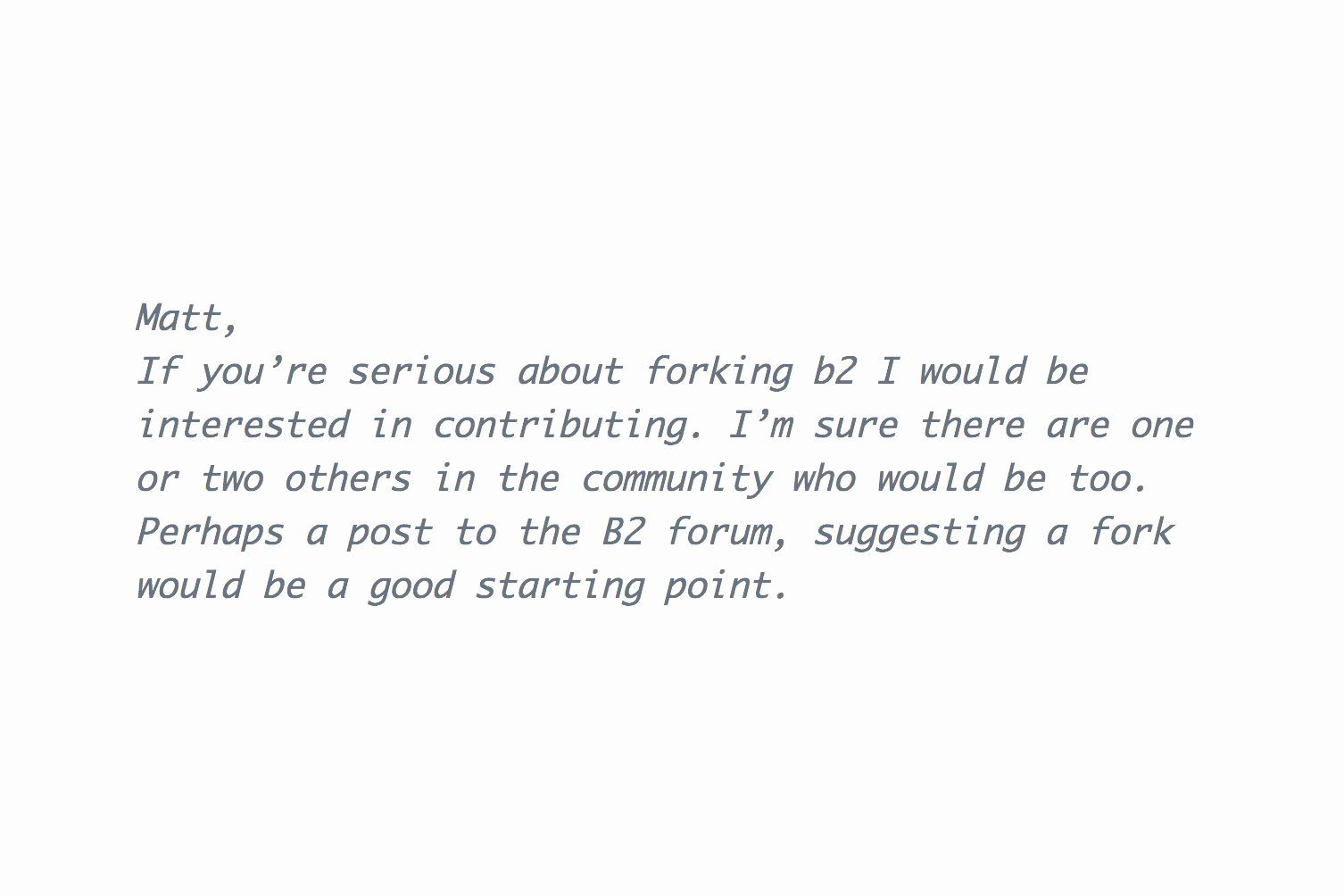The width and height of the screenshot is (1344, 896).
Task: Click the word "serious" in the text
Action: [x=421, y=371]
